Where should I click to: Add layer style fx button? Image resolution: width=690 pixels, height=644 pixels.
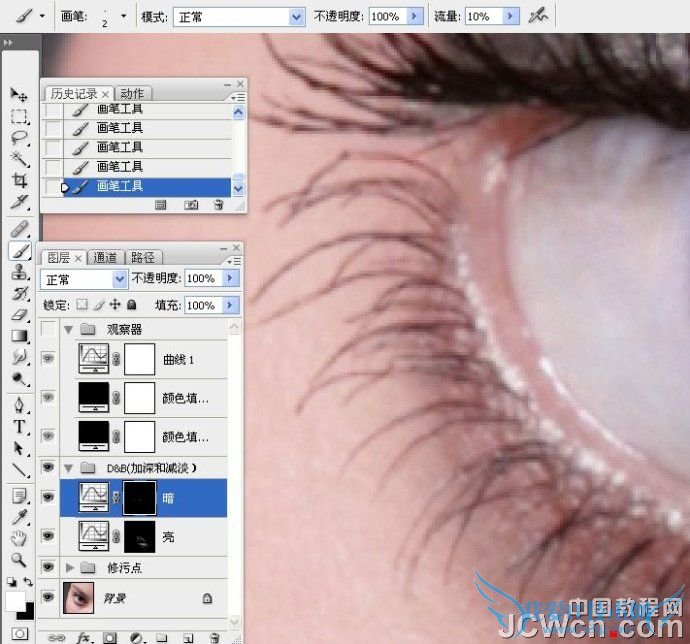[x=83, y=637]
